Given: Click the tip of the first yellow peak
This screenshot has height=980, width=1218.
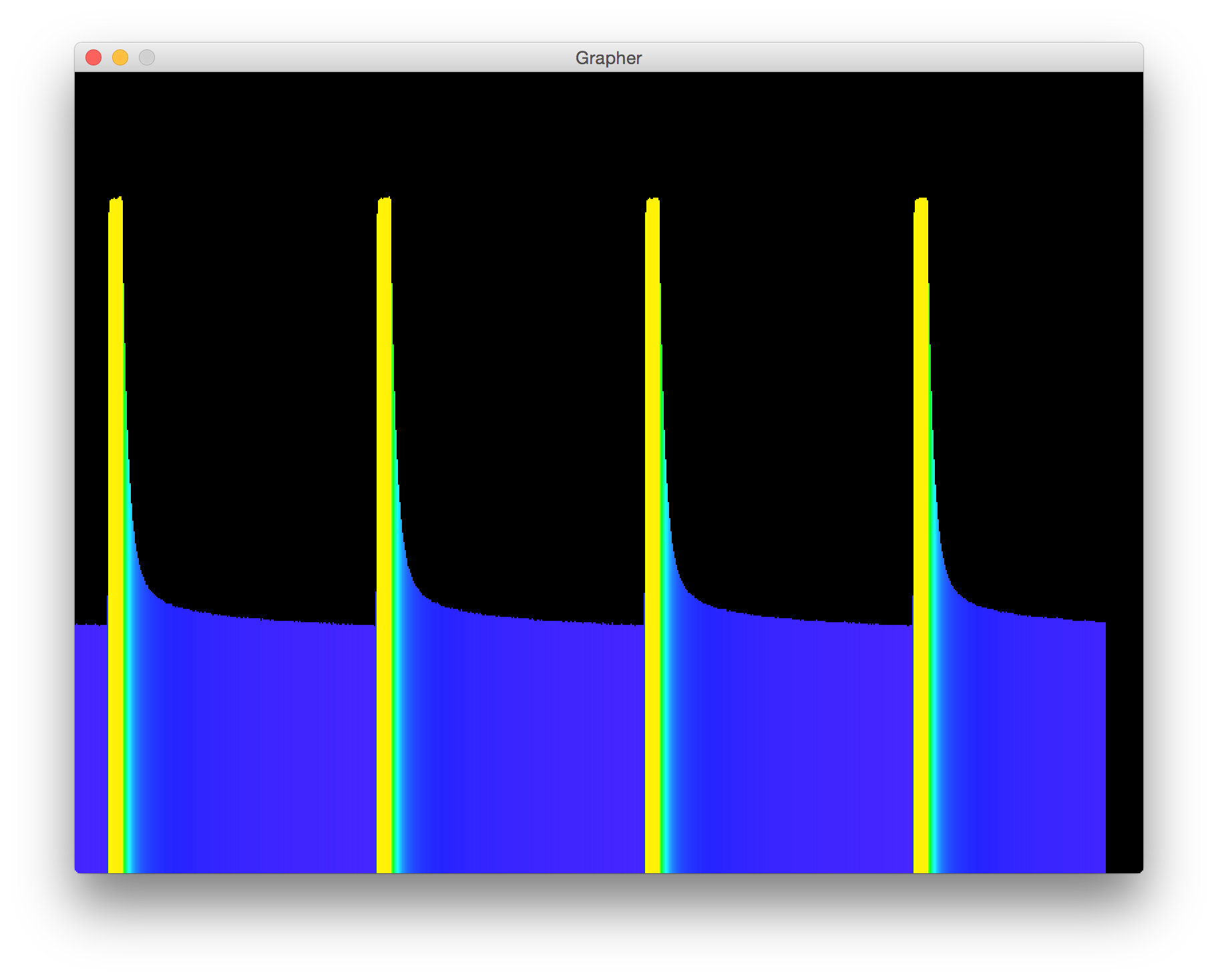Looking at the screenshot, I should [116, 200].
